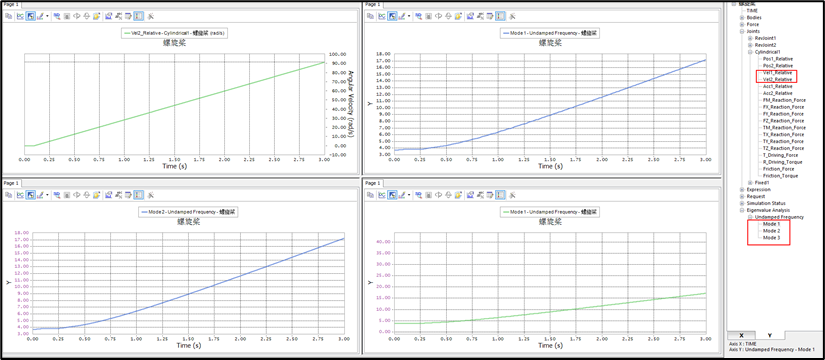Toggle the highlighted legend panel icon in green Mode 1 plot
Screen dimensions: 825x360
pos(500,195)
